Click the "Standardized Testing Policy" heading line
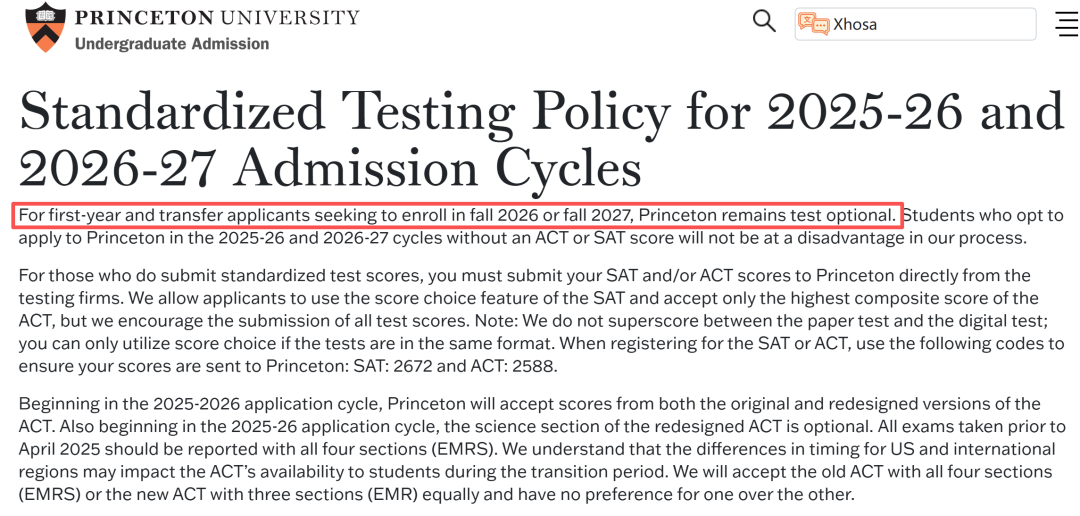The image size is (1080, 516). tap(540, 111)
